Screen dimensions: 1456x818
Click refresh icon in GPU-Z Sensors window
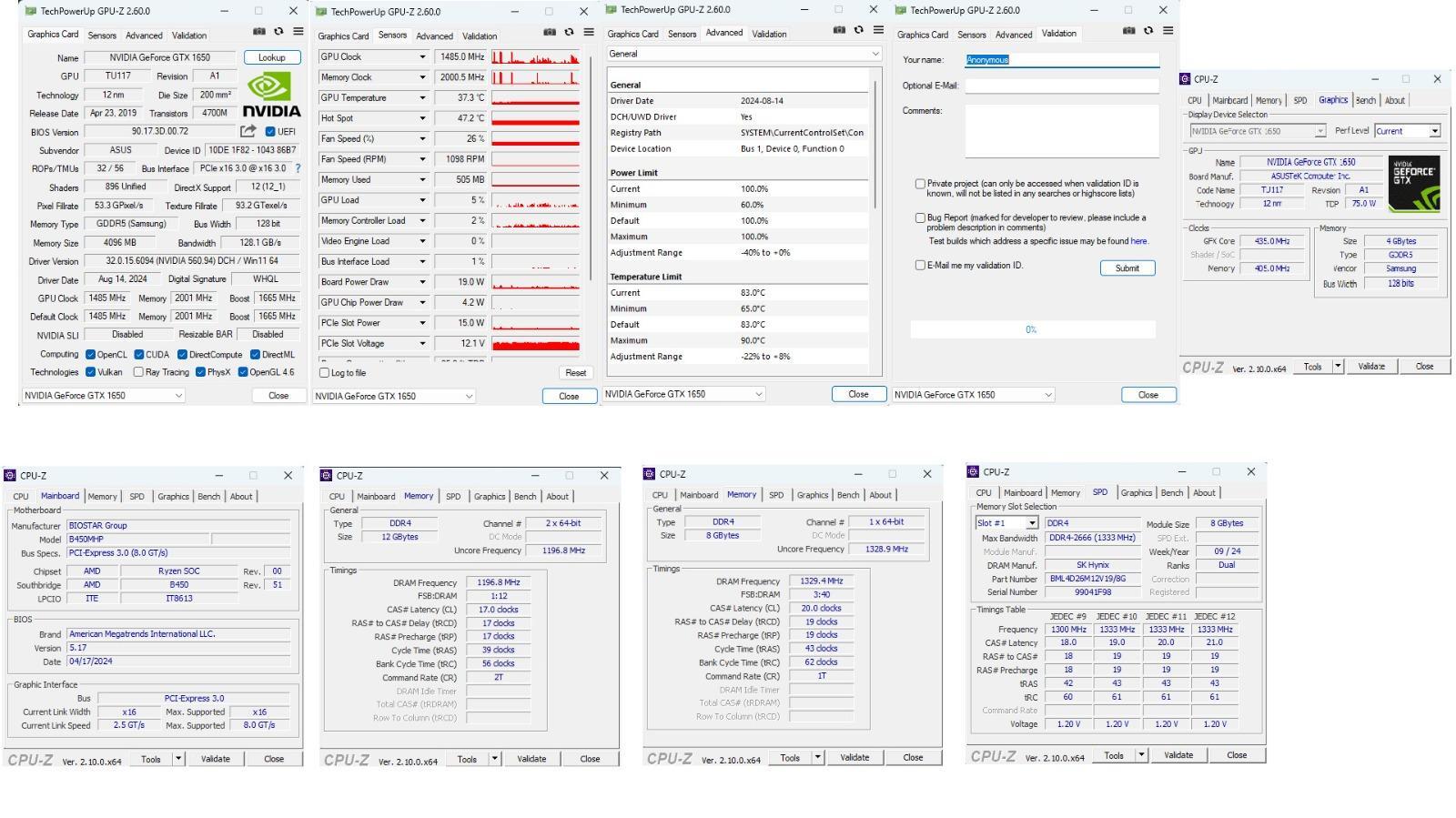(x=570, y=32)
